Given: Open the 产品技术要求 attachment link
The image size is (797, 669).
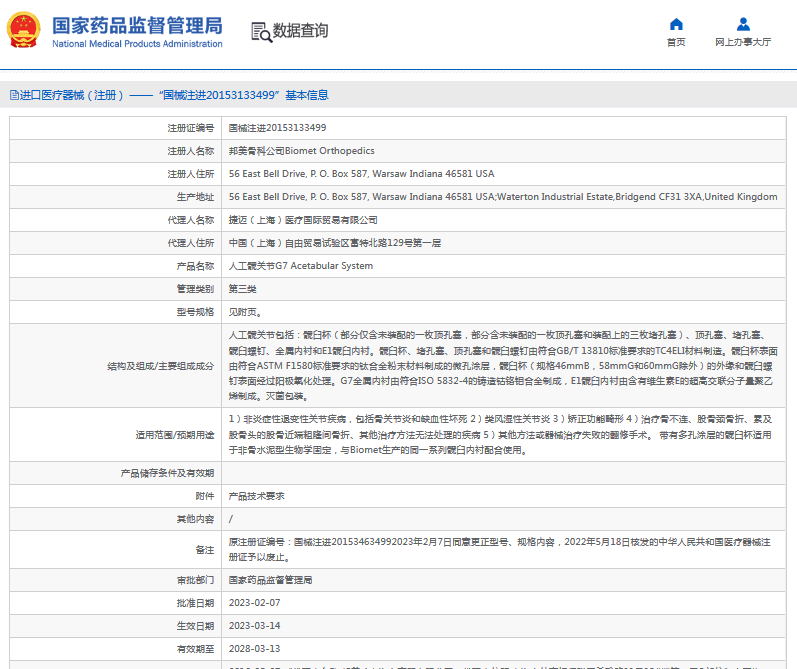Looking at the screenshot, I should click(257, 496).
